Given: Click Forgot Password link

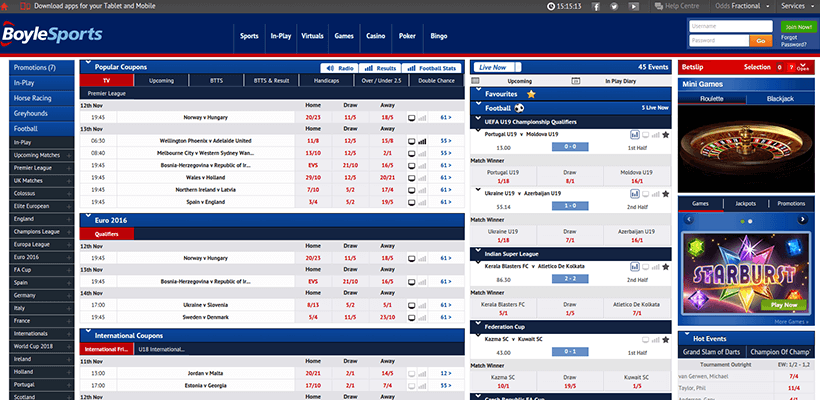Looking at the screenshot, I should (x=793, y=41).
